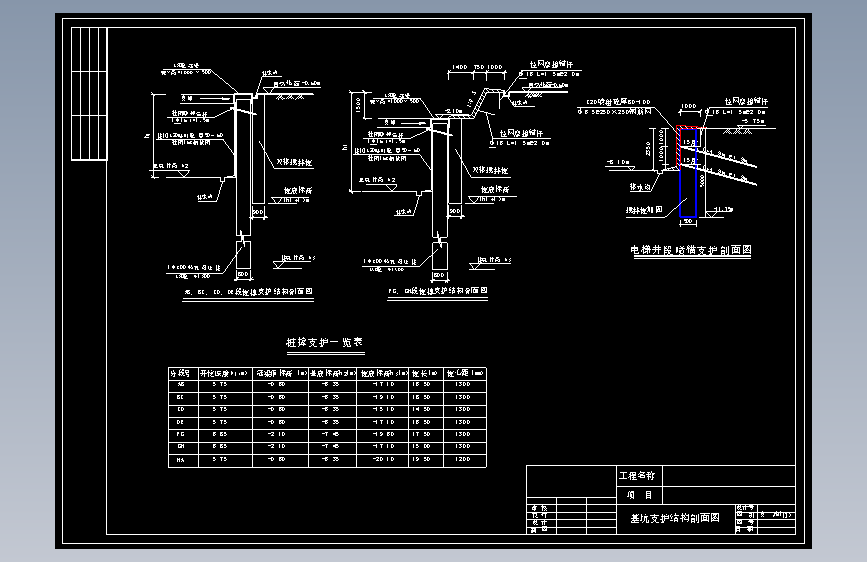Click the '2250' vertical dimension in elevator section
The image size is (867, 562).
648,149
